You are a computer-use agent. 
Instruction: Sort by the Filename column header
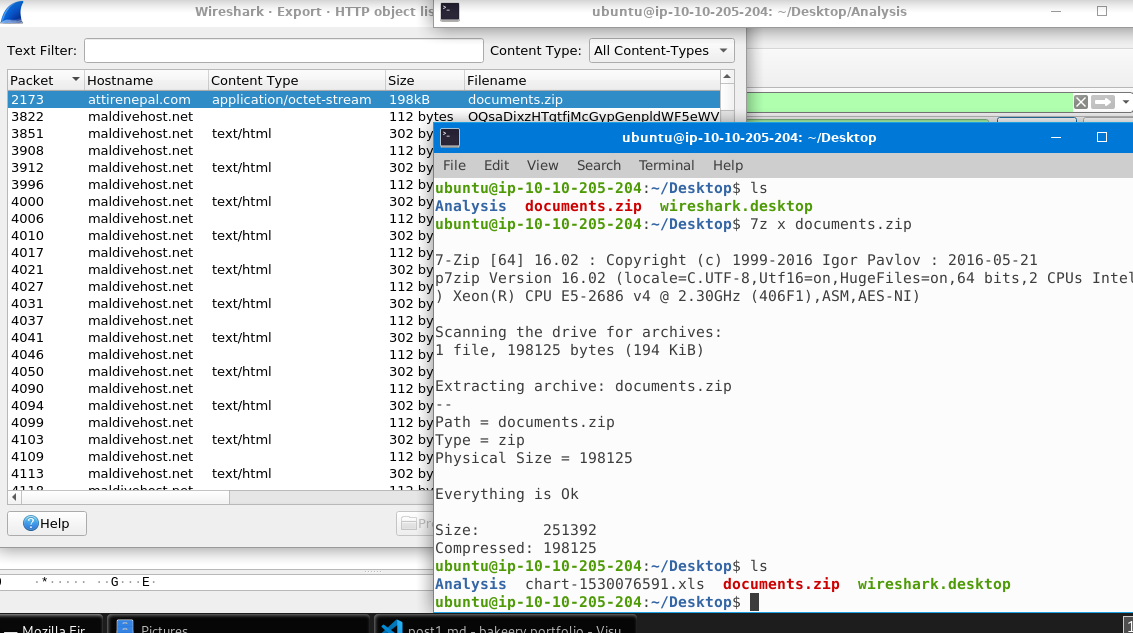click(592, 80)
